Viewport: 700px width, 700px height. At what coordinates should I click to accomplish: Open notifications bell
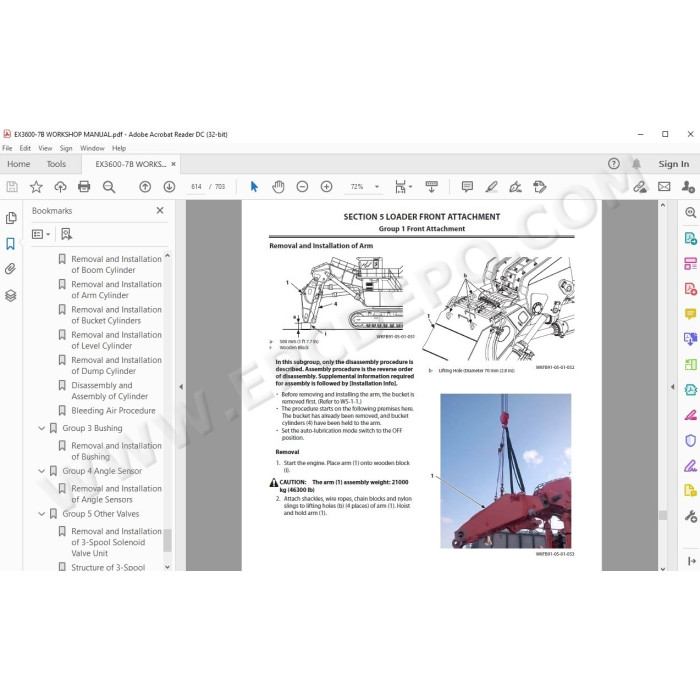tap(636, 164)
